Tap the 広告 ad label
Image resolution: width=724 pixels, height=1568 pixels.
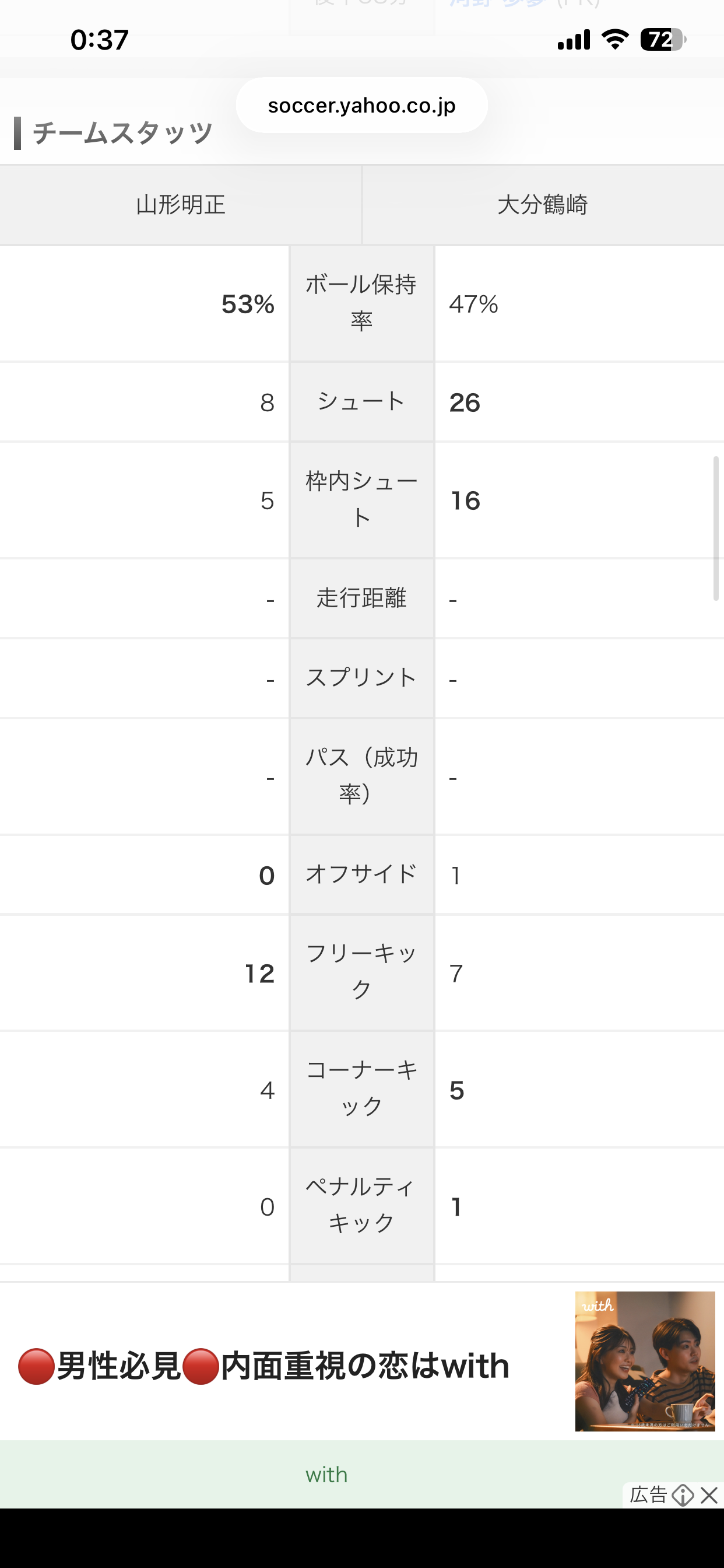point(648,1495)
